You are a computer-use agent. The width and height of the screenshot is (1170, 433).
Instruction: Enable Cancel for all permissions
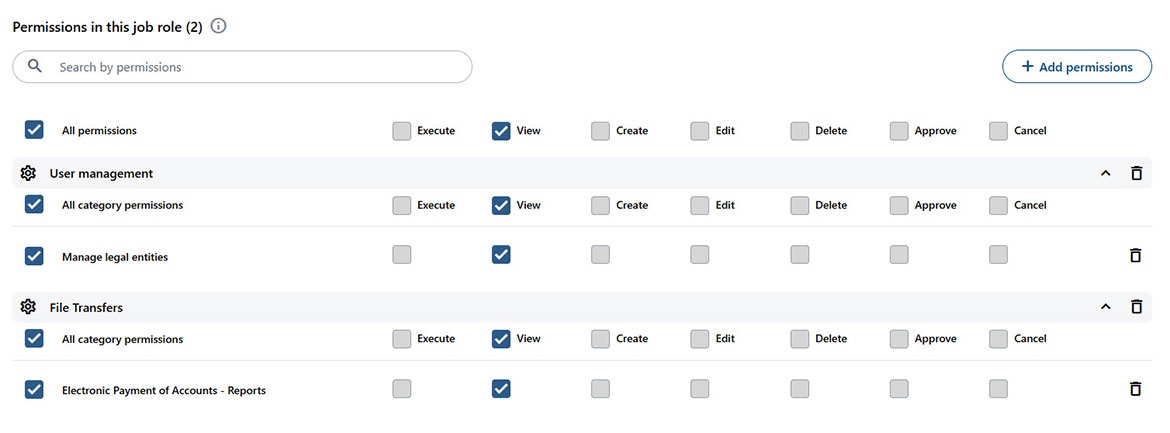coord(998,131)
